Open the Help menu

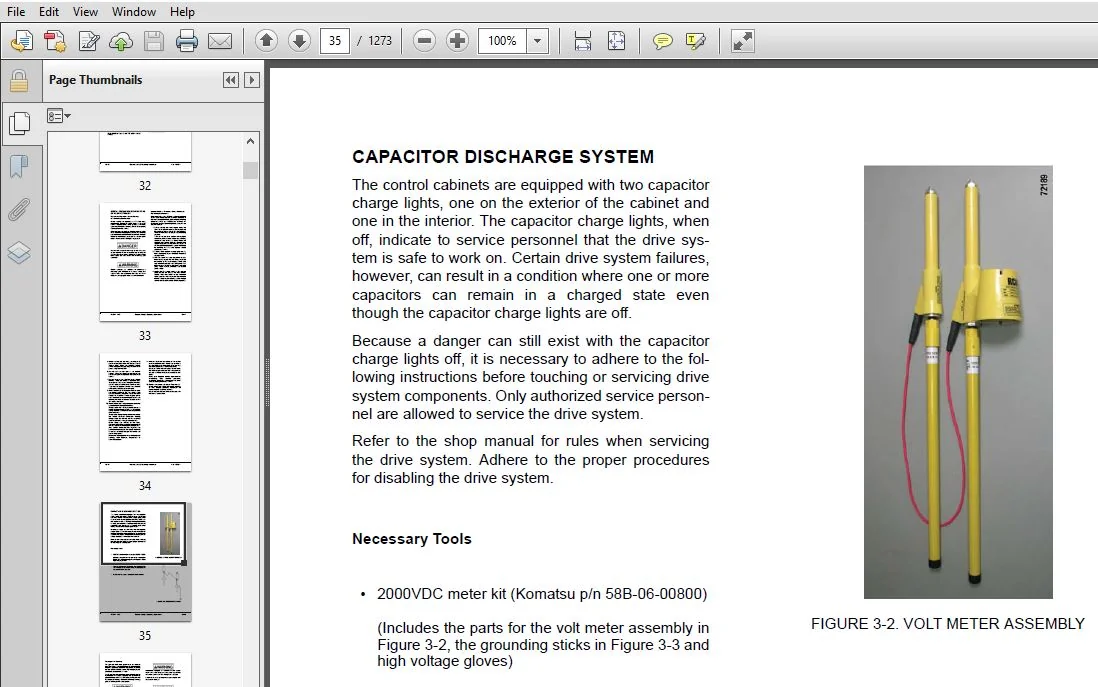tap(182, 11)
